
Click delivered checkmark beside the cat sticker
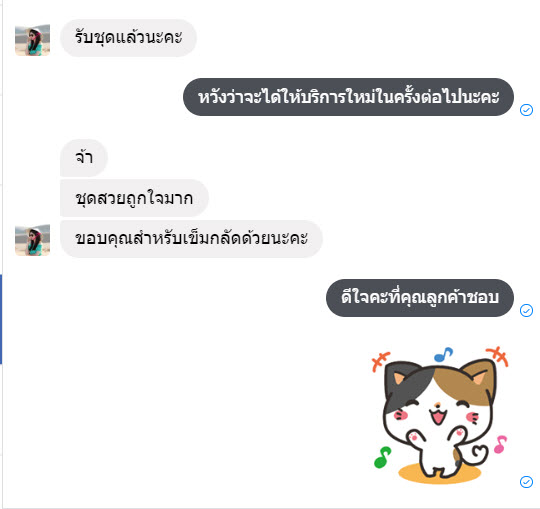click(x=526, y=481)
